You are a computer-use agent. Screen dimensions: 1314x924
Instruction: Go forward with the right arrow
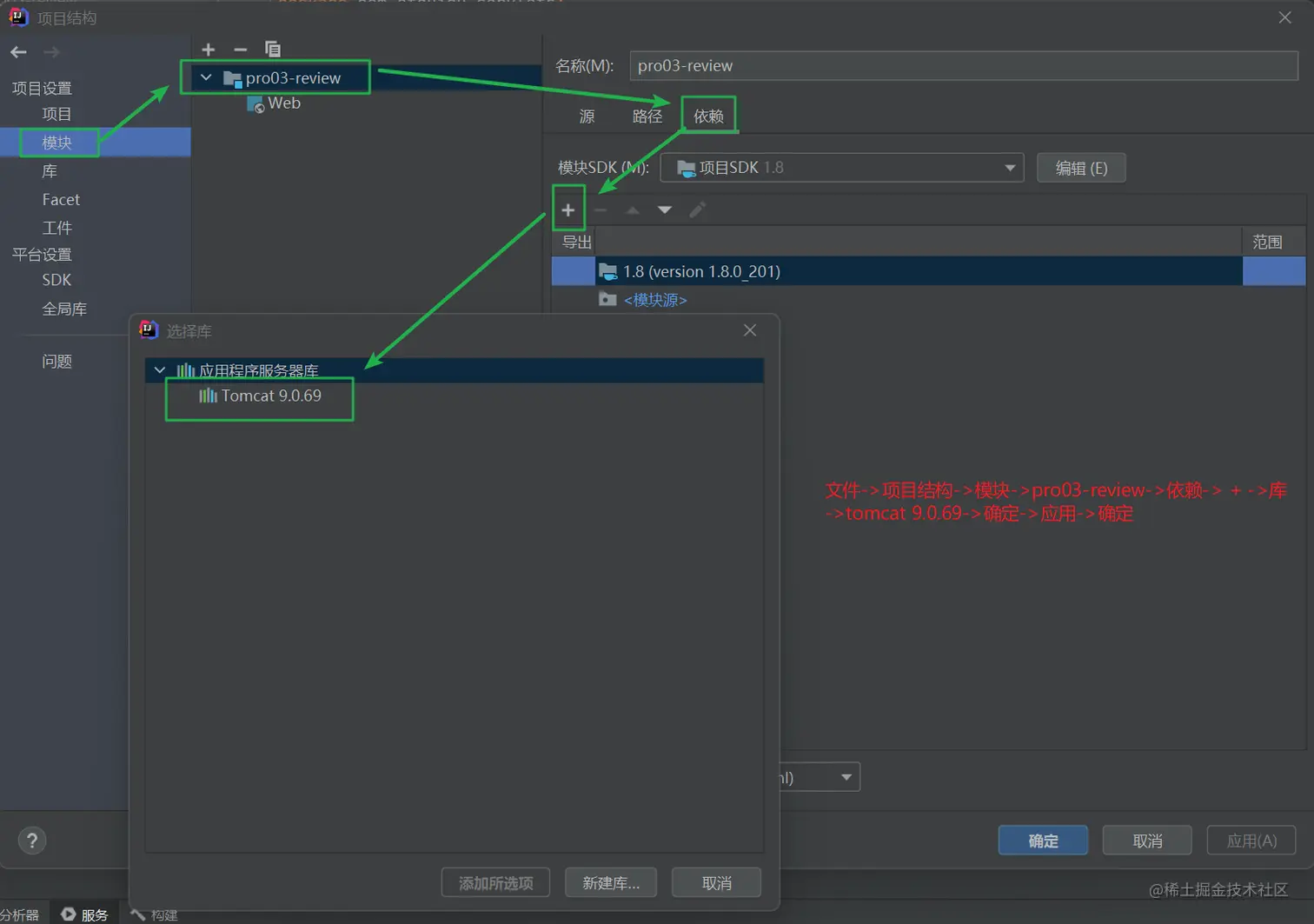(x=52, y=52)
